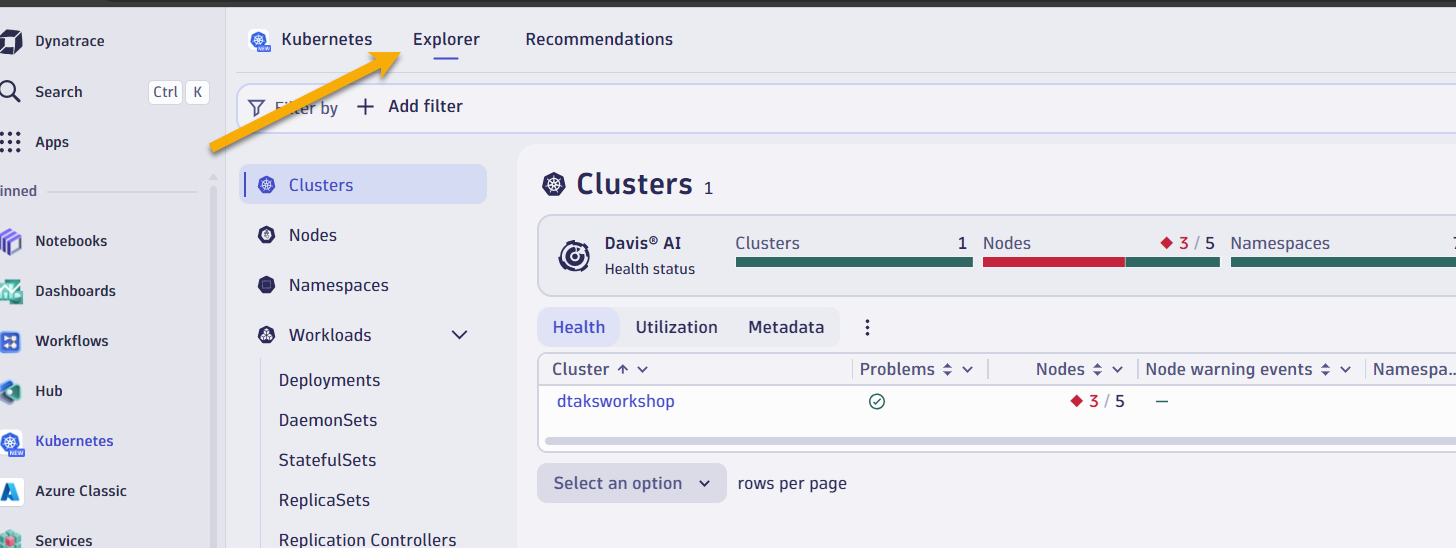Open the three-dot table options menu
The height and width of the screenshot is (548, 1456).
click(x=867, y=327)
